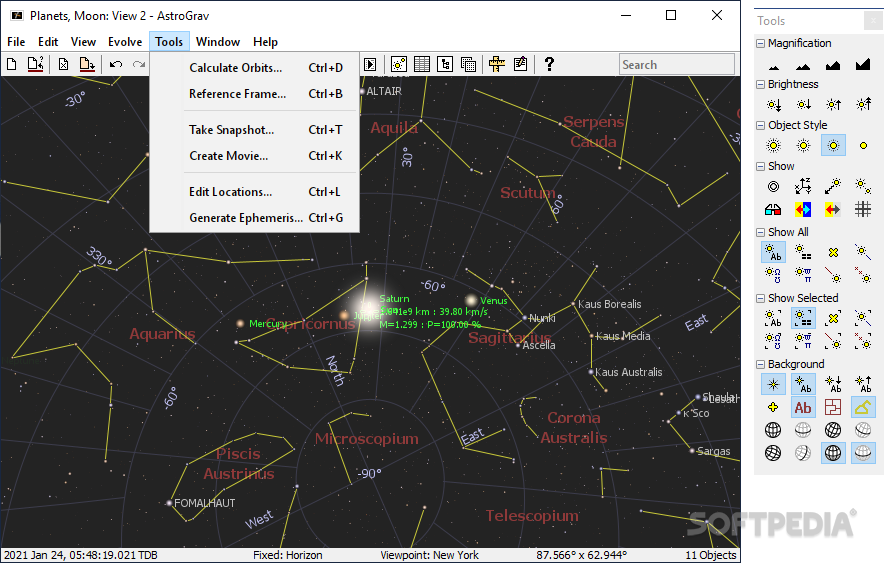Viewport: 884px width, 563px height.
Task: Click the Redo arrow in toolbar
Action: [x=139, y=64]
